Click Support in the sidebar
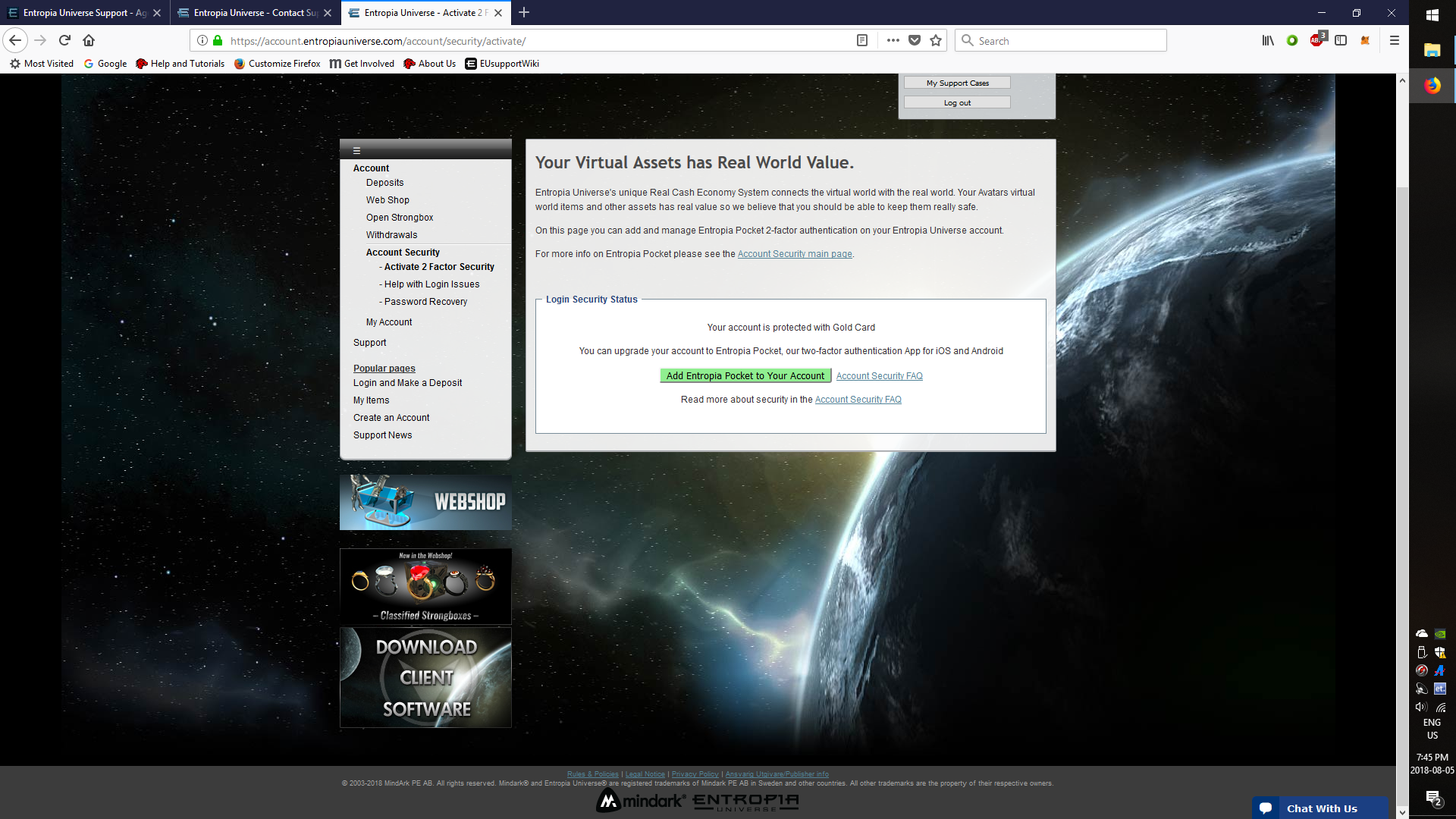 [369, 343]
